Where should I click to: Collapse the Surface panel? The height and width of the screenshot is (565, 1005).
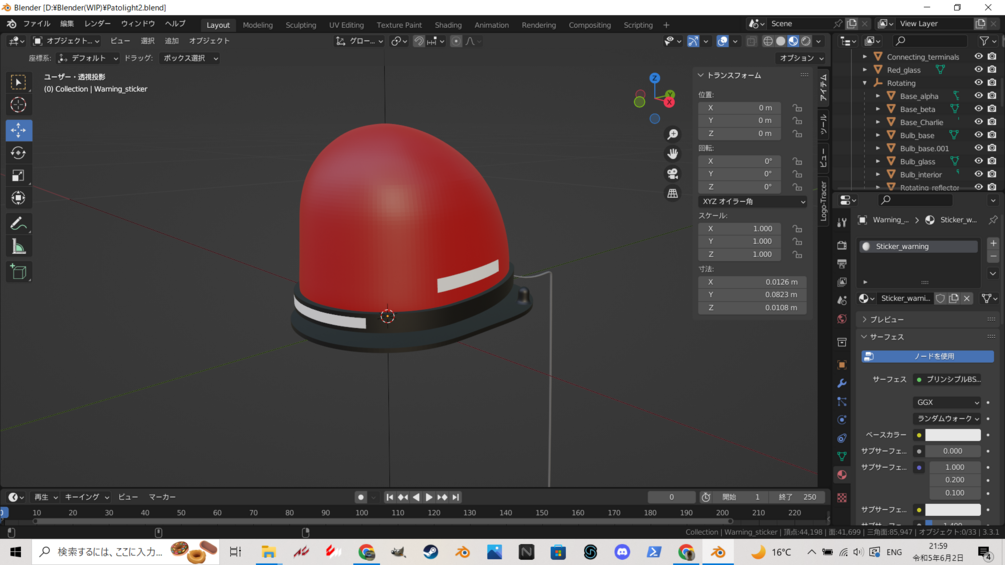coord(886,336)
